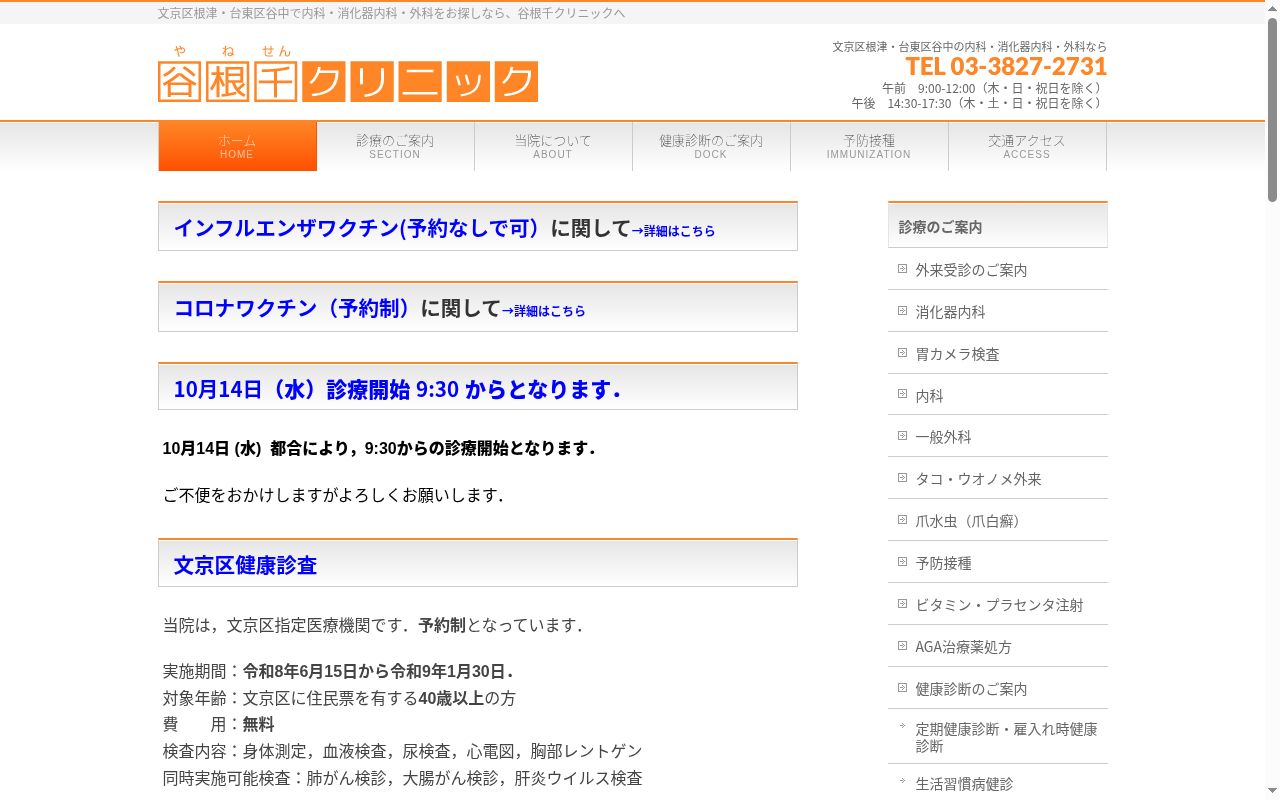Click the bullet icon beside 消化器内科
Viewport: 1280px width, 800px height.
click(x=902, y=311)
